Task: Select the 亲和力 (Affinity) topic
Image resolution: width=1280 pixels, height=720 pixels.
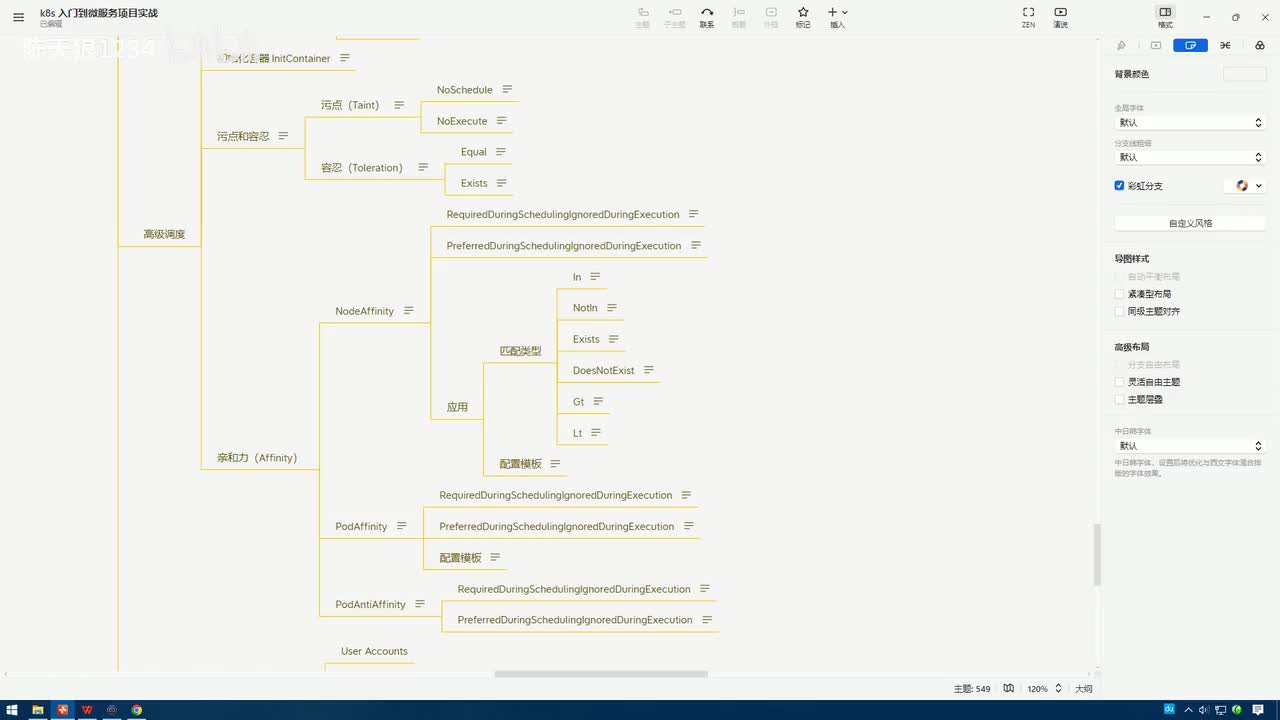Action: coord(257,458)
